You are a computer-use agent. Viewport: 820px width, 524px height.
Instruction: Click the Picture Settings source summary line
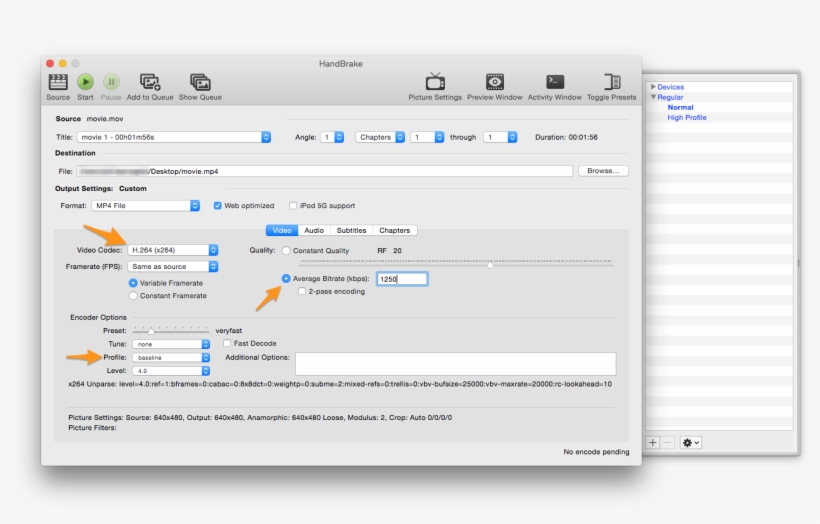click(260, 417)
